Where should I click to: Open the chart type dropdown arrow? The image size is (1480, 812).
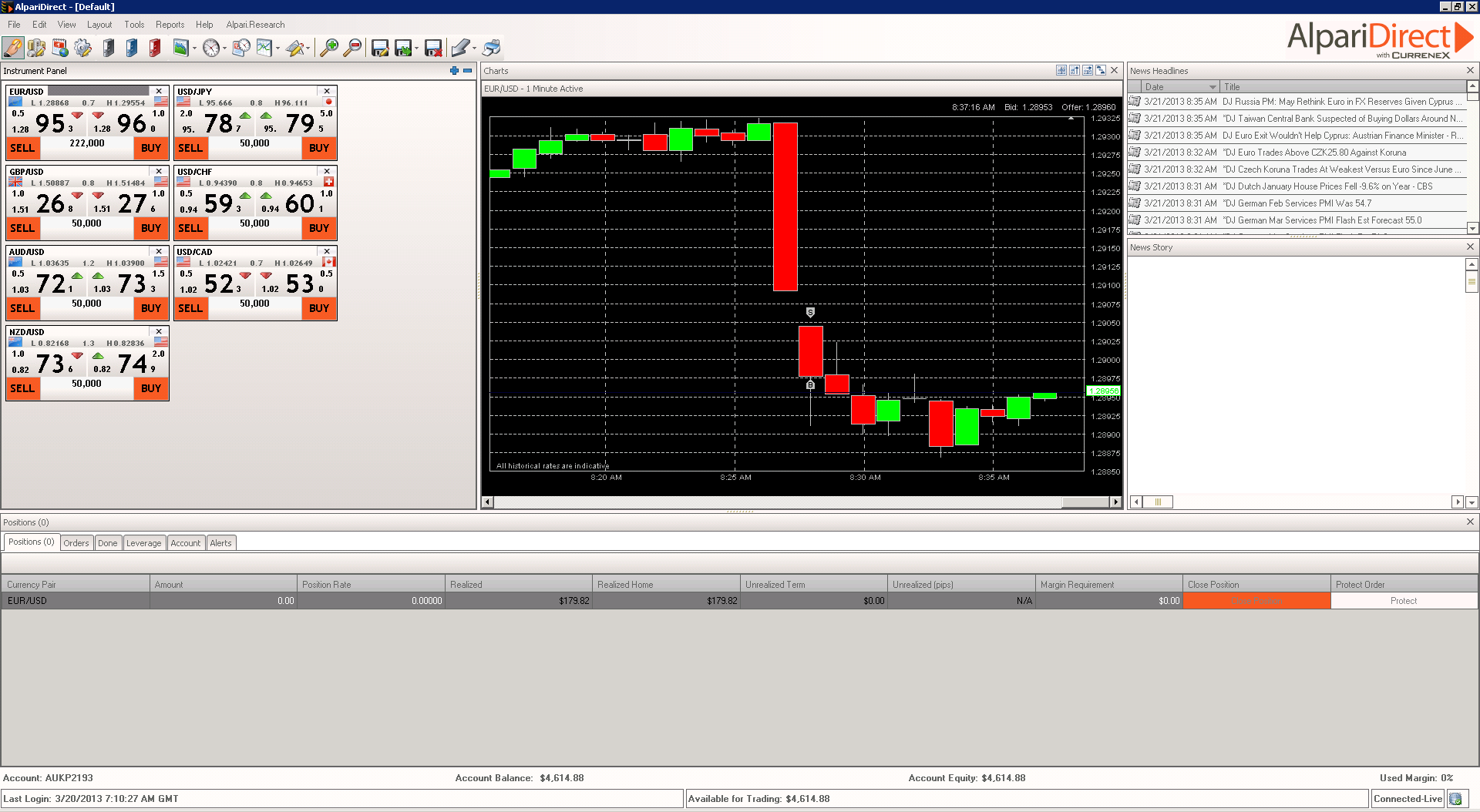194,49
